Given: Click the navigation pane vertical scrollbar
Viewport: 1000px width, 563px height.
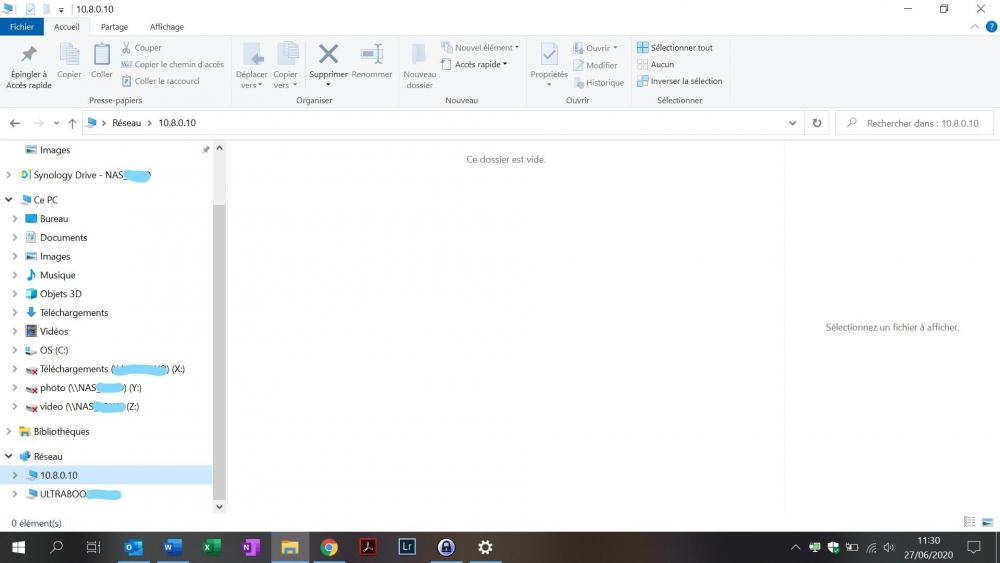Looking at the screenshot, I should coord(220,350).
